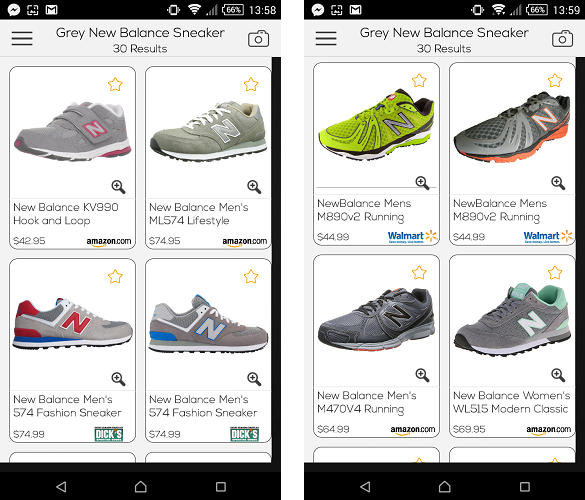
Task: Favorite the KV990 Hook and Loop shoe
Action: (x=115, y=84)
